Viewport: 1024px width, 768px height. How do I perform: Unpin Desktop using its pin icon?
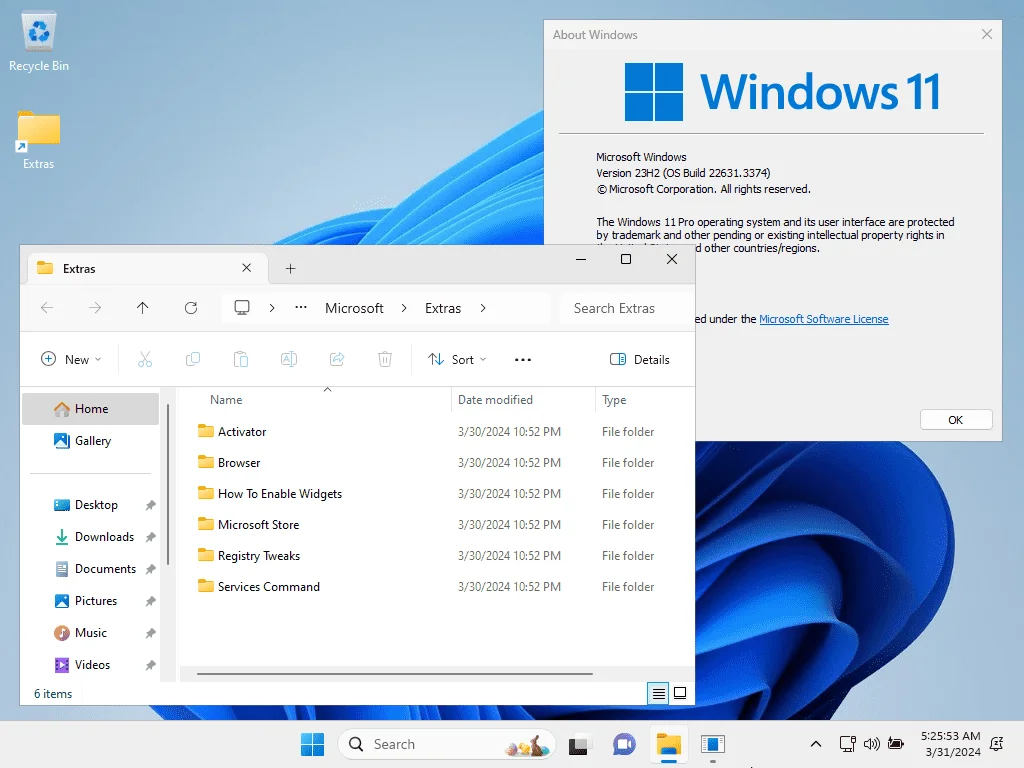pos(150,505)
